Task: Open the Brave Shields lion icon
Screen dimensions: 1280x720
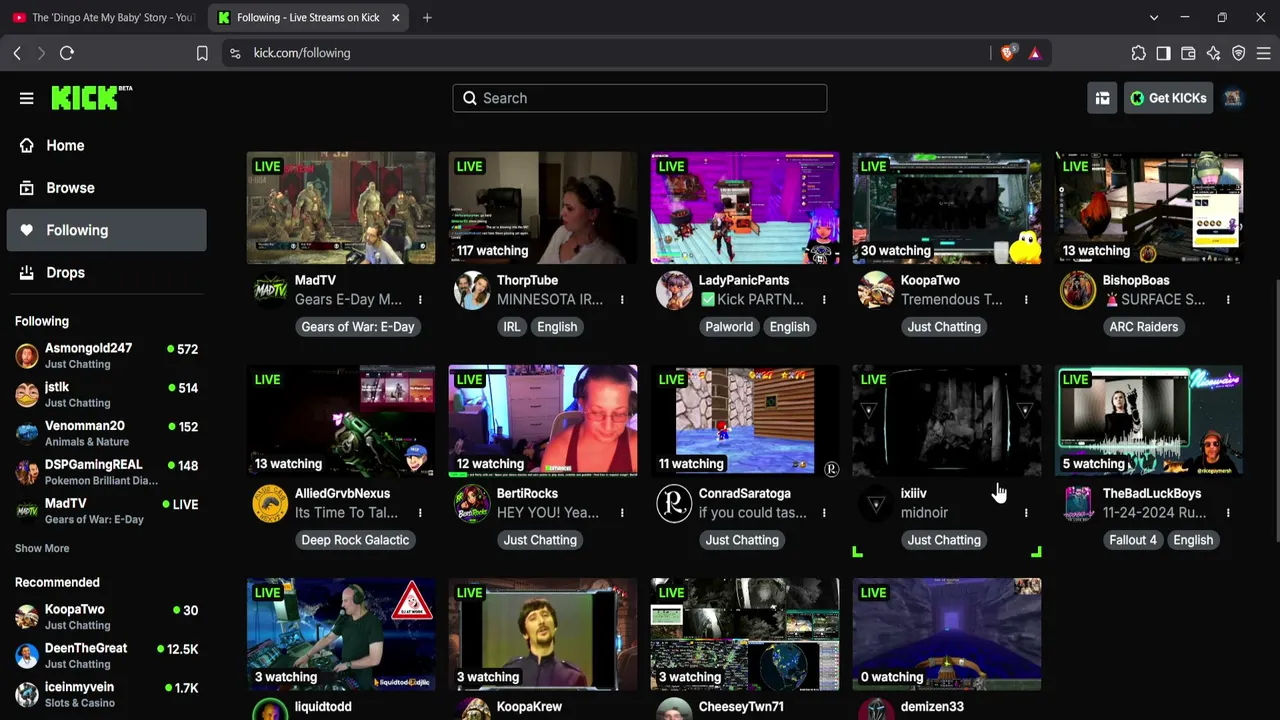Action: point(1008,53)
